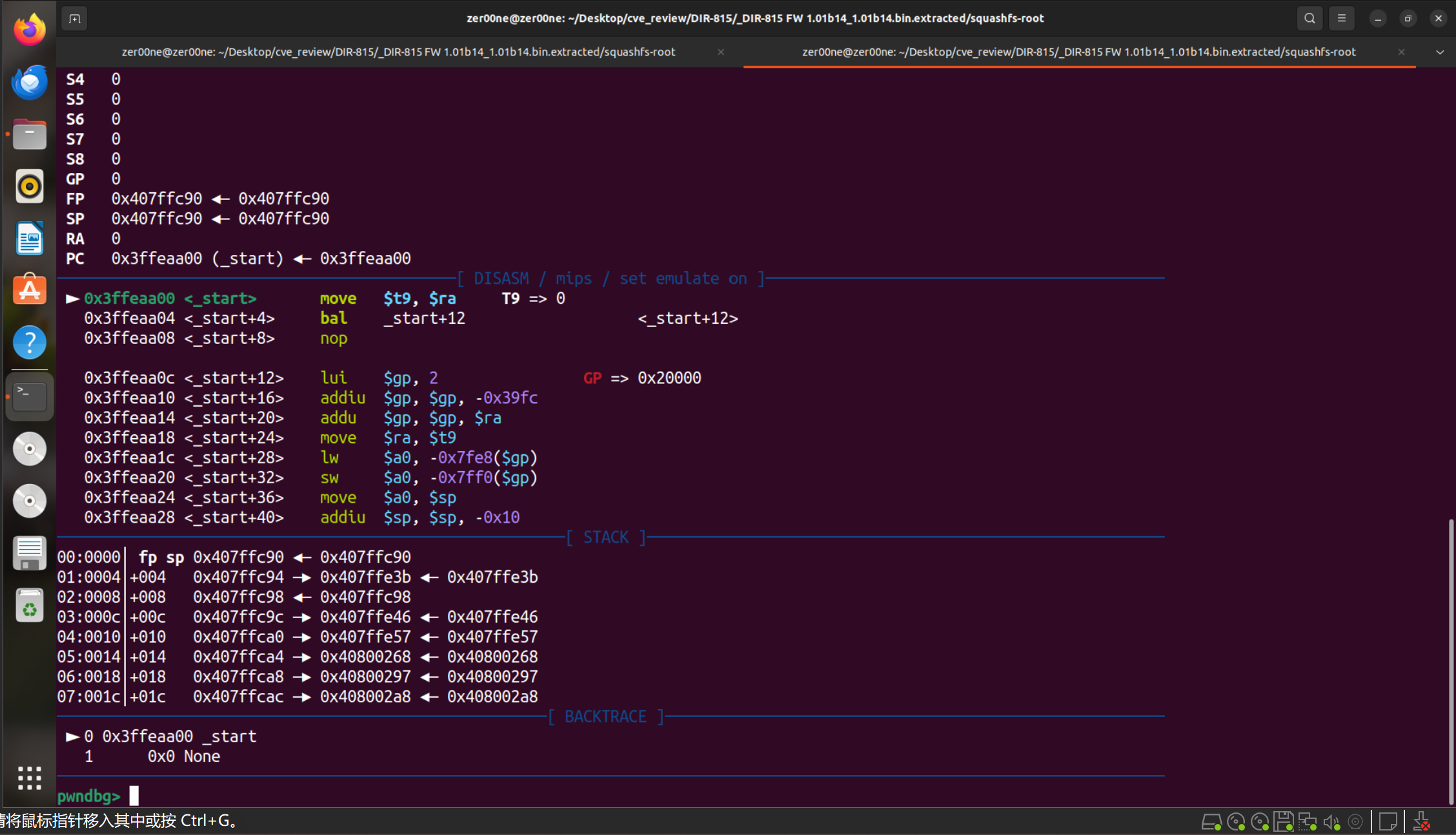Open the Help icon in the dock
The height and width of the screenshot is (835, 1456).
[x=30, y=343]
